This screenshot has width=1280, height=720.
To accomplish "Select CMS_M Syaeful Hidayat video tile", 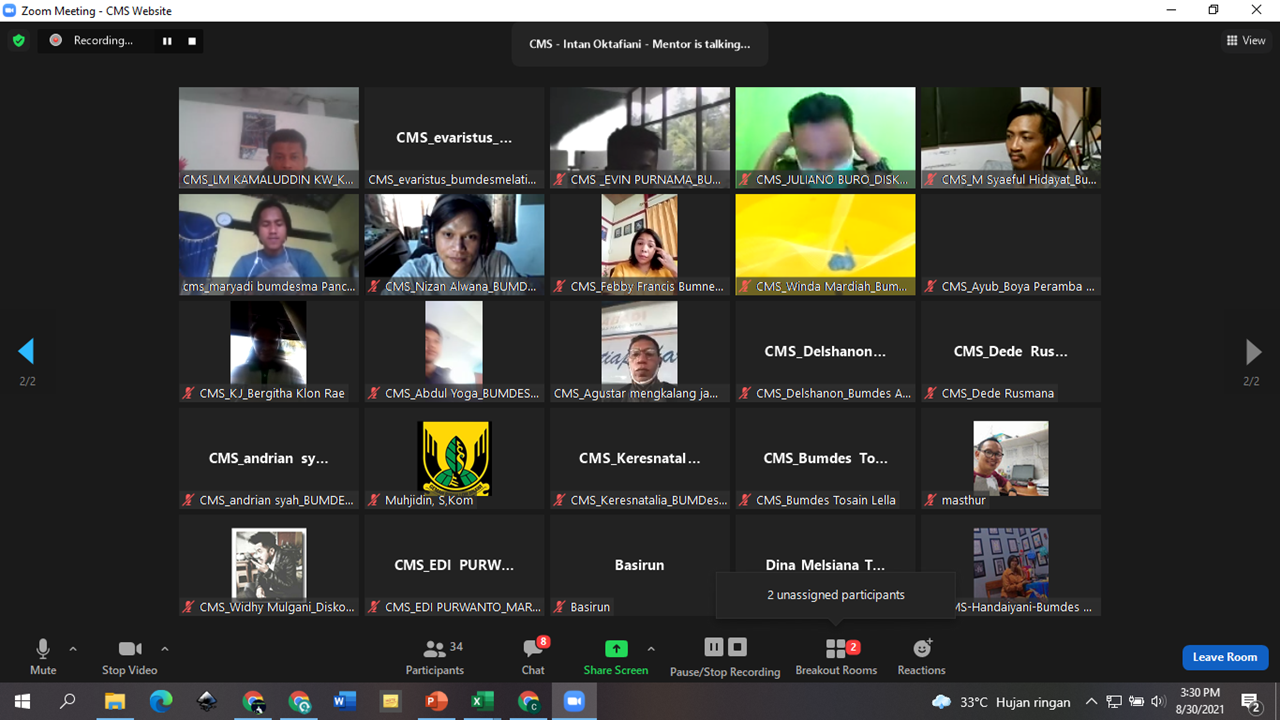I will [x=1011, y=138].
